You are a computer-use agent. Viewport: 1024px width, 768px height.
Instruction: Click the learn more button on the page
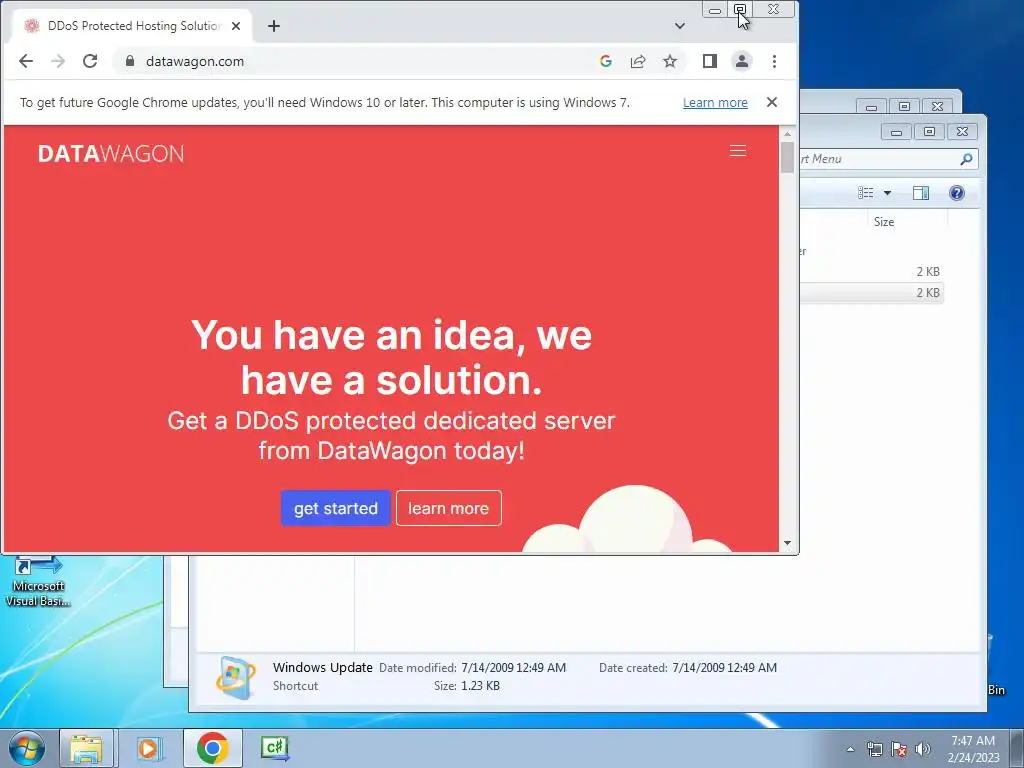pyautogui.click(x=449, y=508)
